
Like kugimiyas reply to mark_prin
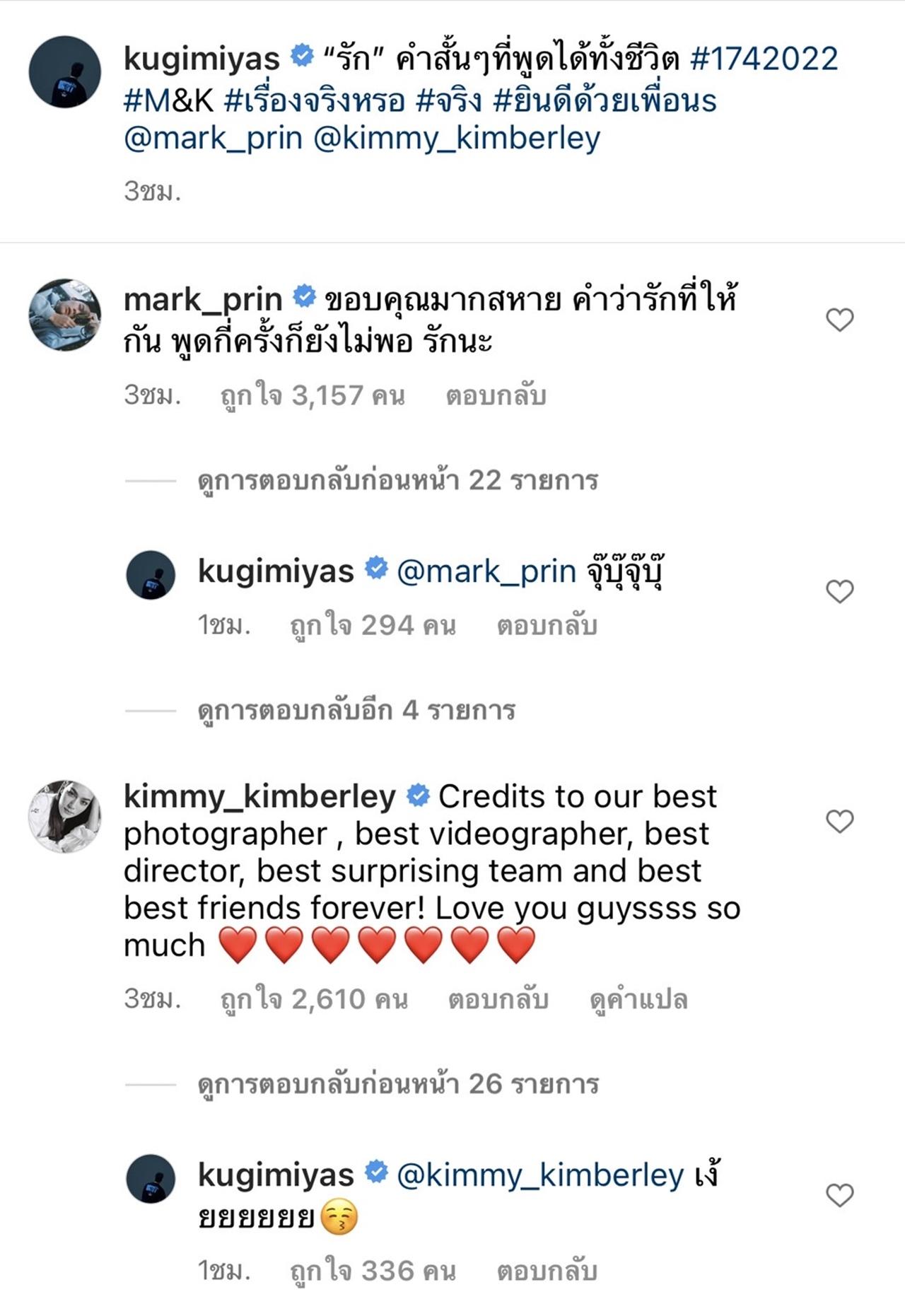tap(839, 591)
